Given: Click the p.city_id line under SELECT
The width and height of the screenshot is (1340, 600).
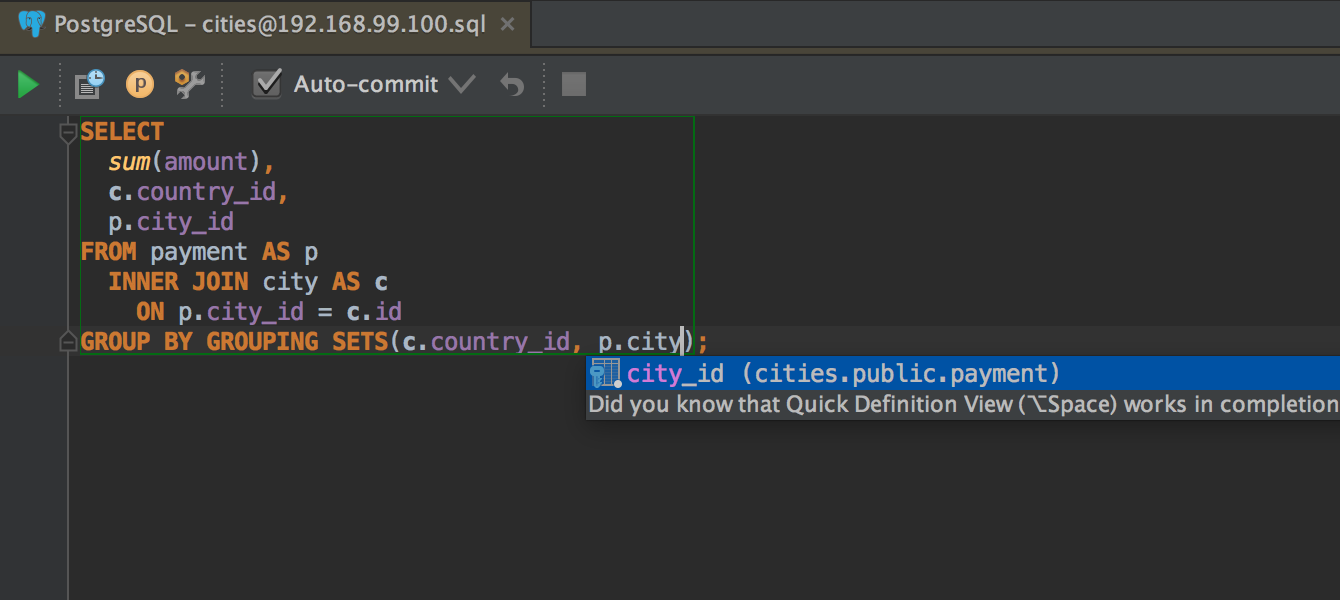Looking at the screenshot, I should tap(171, 222).
